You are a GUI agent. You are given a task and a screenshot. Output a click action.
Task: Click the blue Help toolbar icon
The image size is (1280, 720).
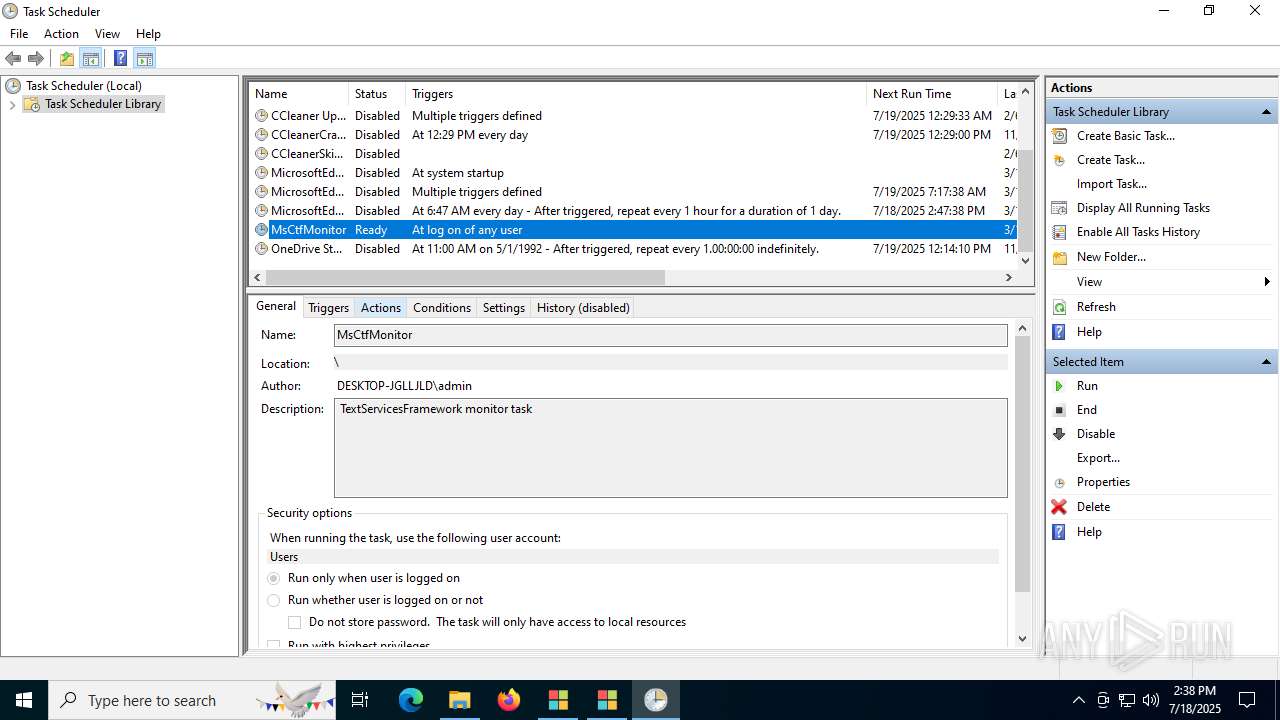[x=120, y=58]
